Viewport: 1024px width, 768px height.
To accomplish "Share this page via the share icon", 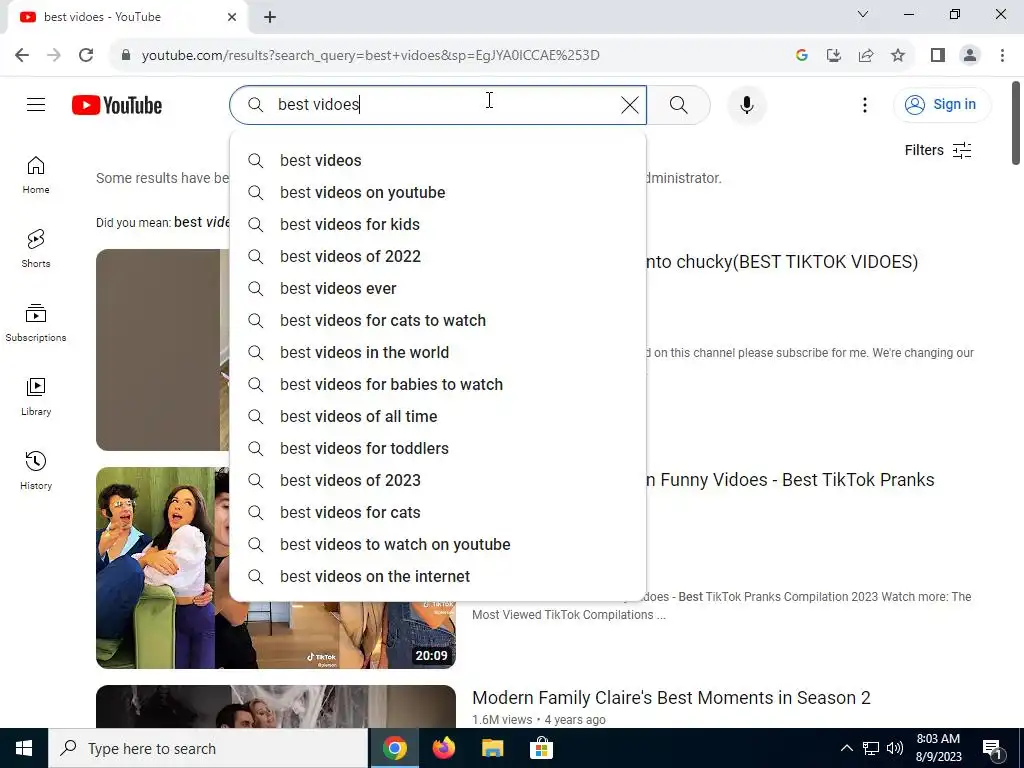I will (x=866, y=56).
